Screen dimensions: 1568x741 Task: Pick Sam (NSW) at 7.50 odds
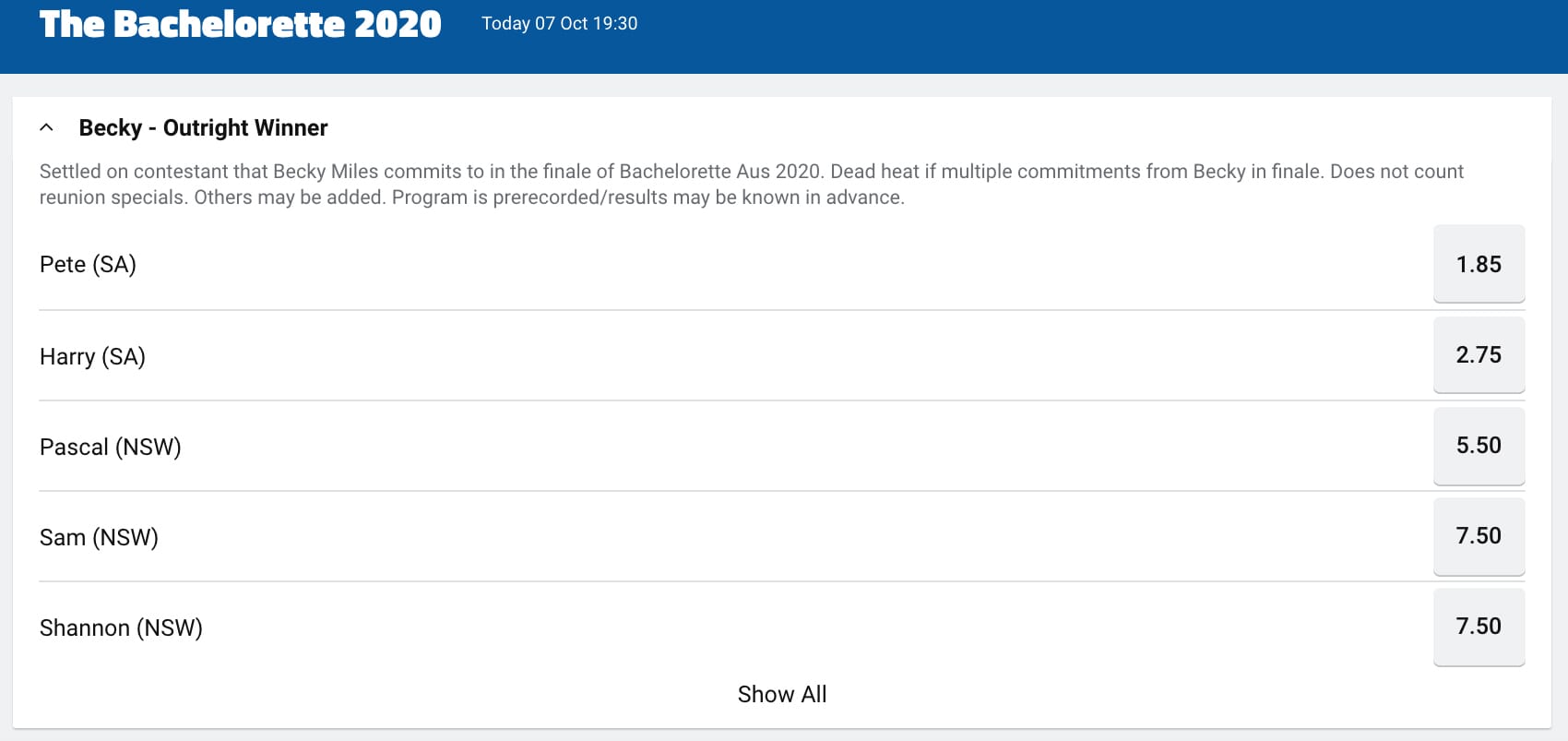click(x=1479, y=535)
